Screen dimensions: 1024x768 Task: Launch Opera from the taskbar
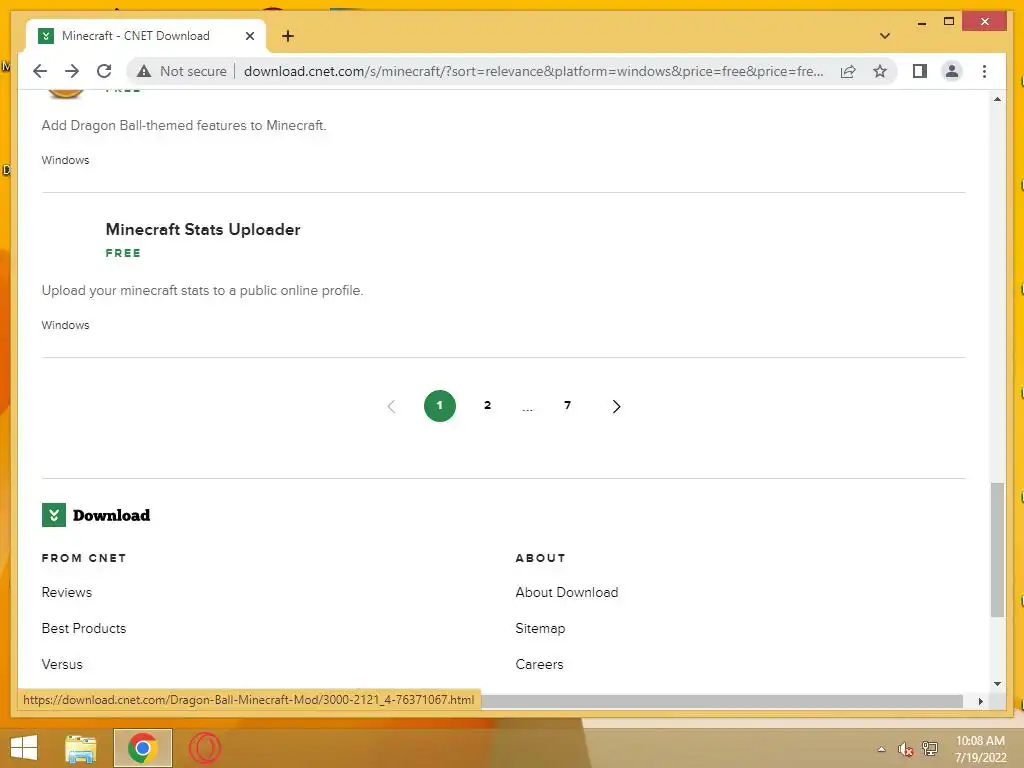pos(205,748)
